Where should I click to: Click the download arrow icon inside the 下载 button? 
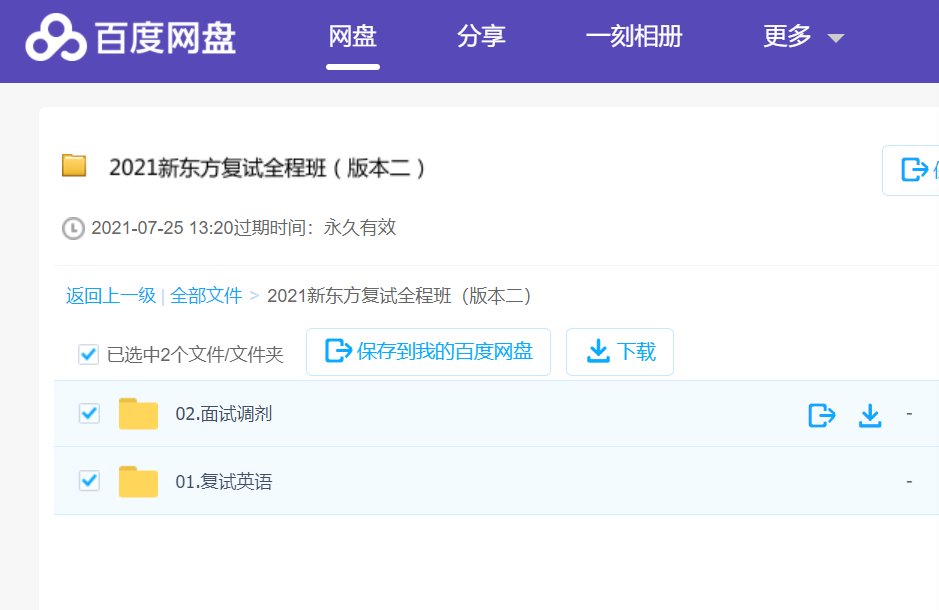598,351
